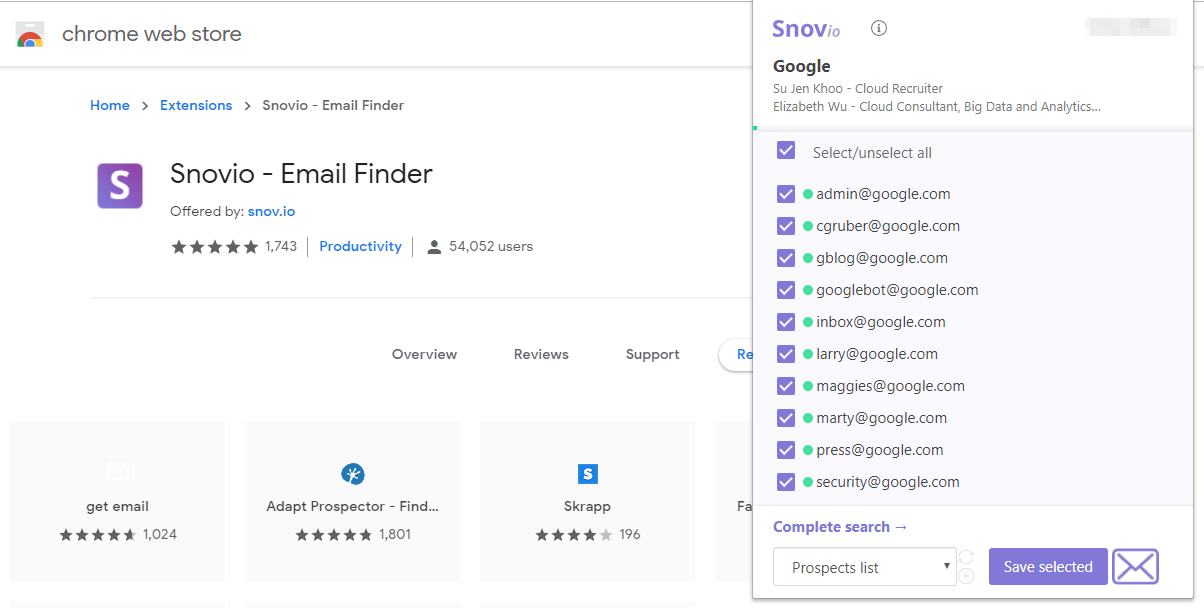Uncheck security@google.com checkbox
This screenshot has width=1204, height=608.
pos(786,482)
